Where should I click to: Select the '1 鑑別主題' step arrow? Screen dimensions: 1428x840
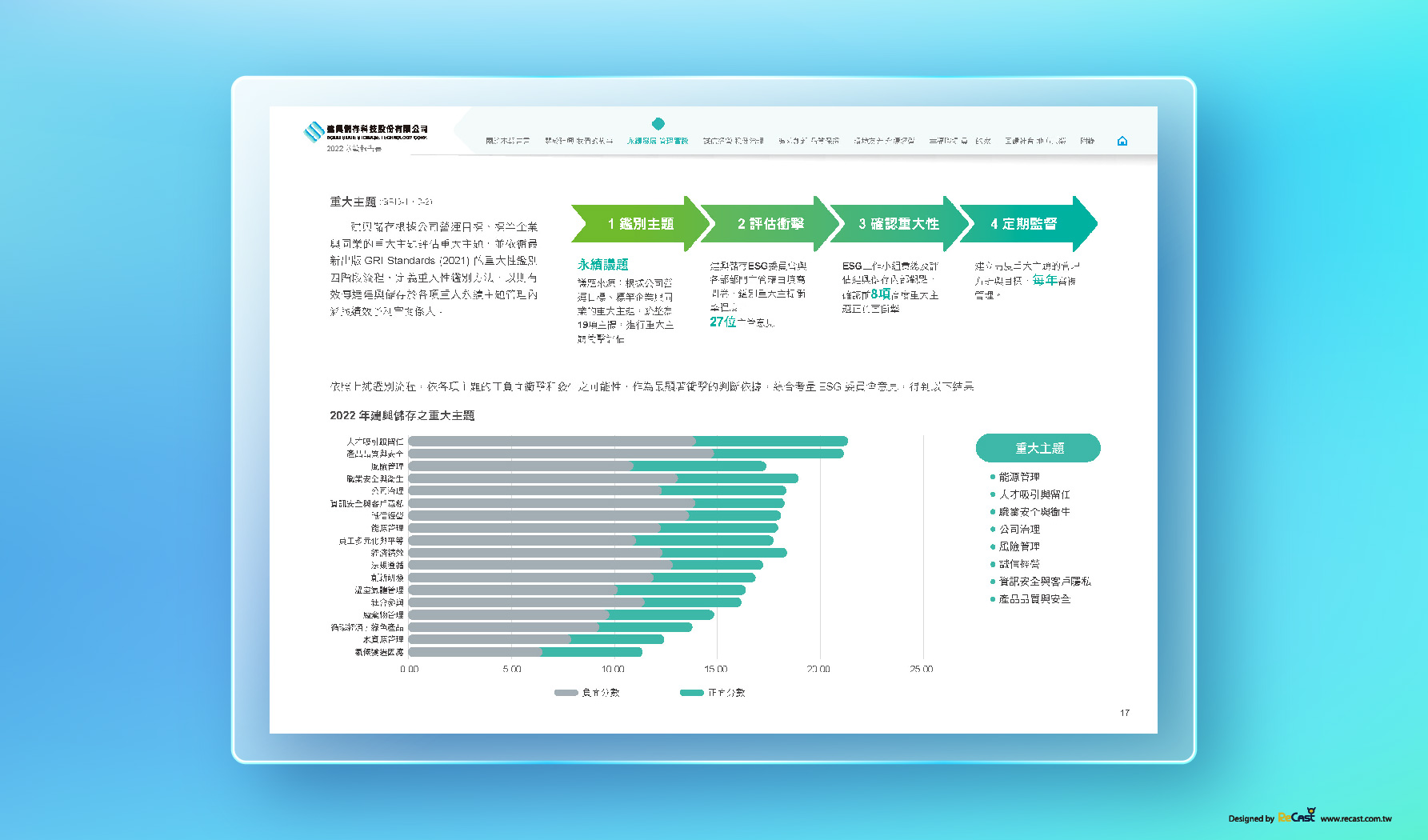pyautogui.click(x=641, y=224)
